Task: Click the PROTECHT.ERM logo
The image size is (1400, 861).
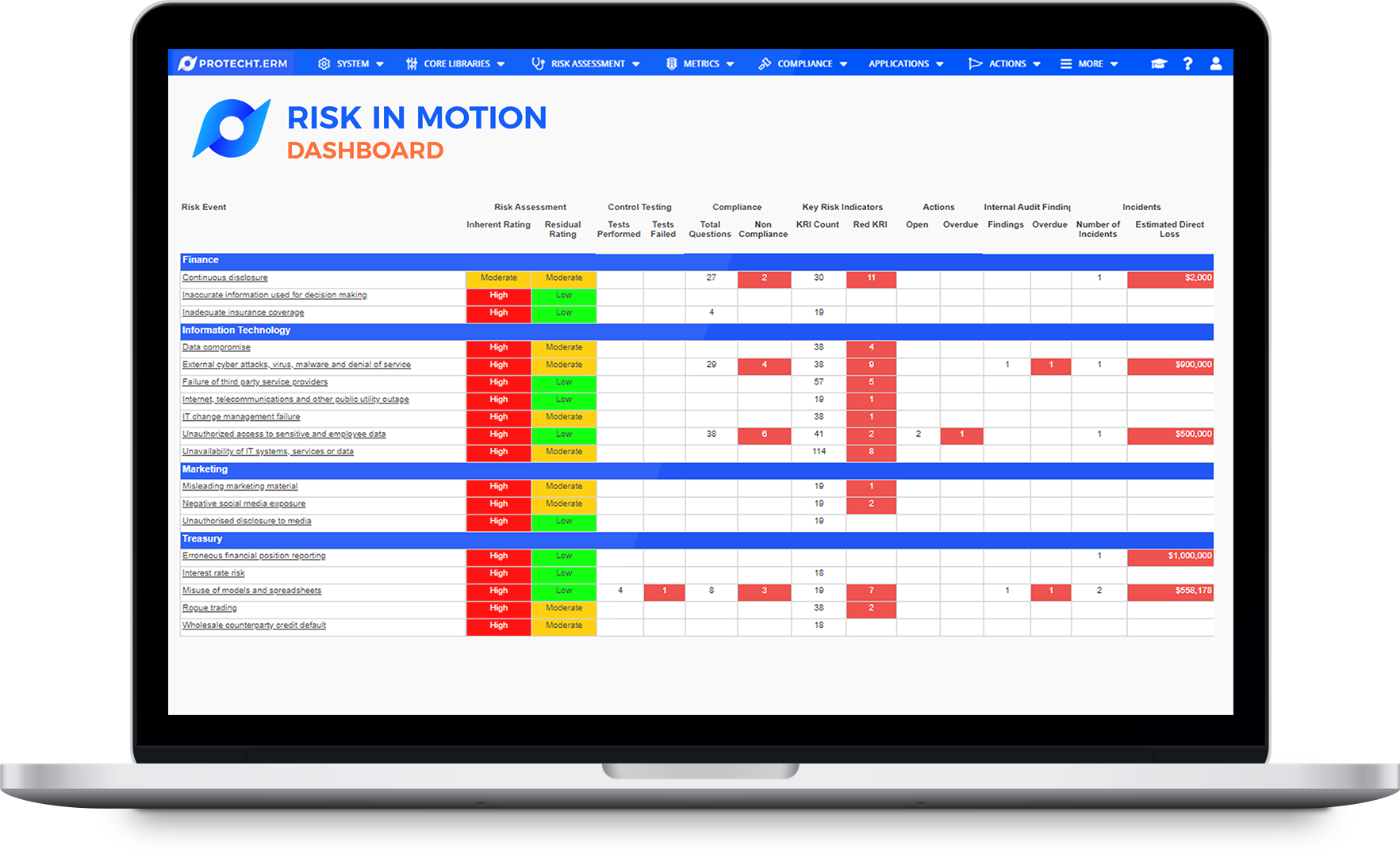Action: (231, 63)
